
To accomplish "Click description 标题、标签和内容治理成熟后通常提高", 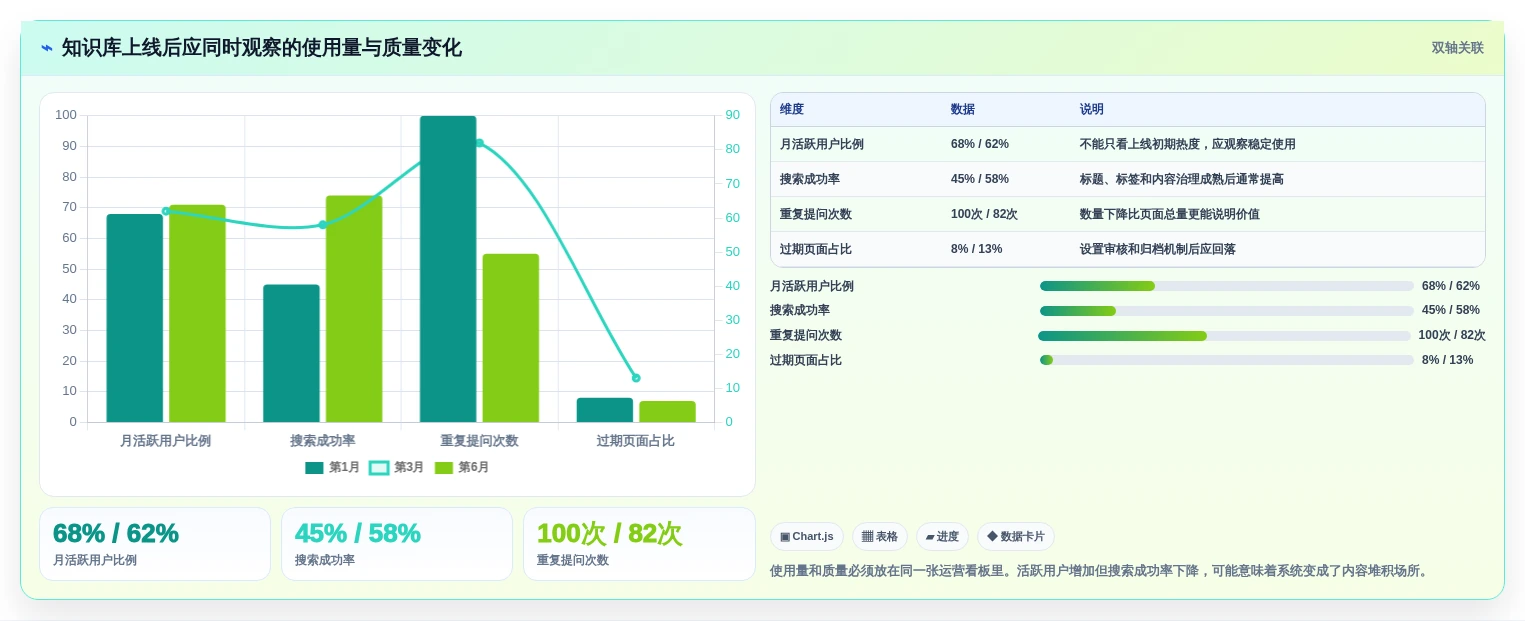I will click(1182, 179).
